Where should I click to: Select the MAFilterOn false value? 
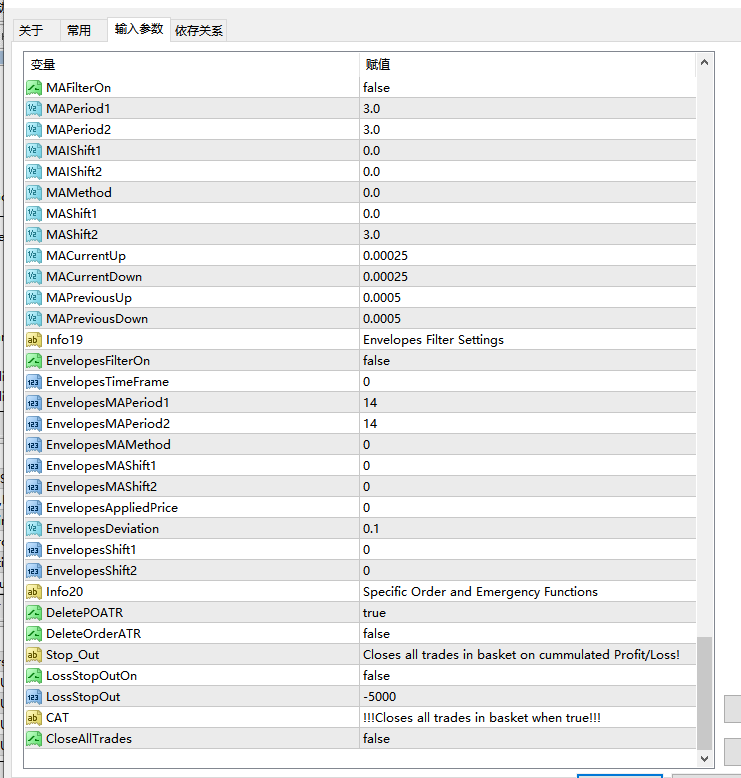tap(376, 88)
